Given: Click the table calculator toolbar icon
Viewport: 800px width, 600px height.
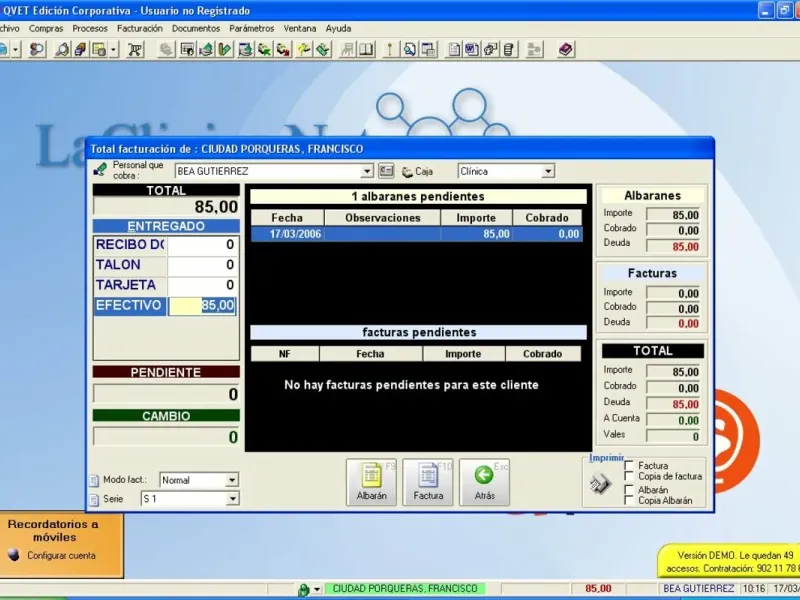Looking at the screenshot, I should [x=99, y=49].
